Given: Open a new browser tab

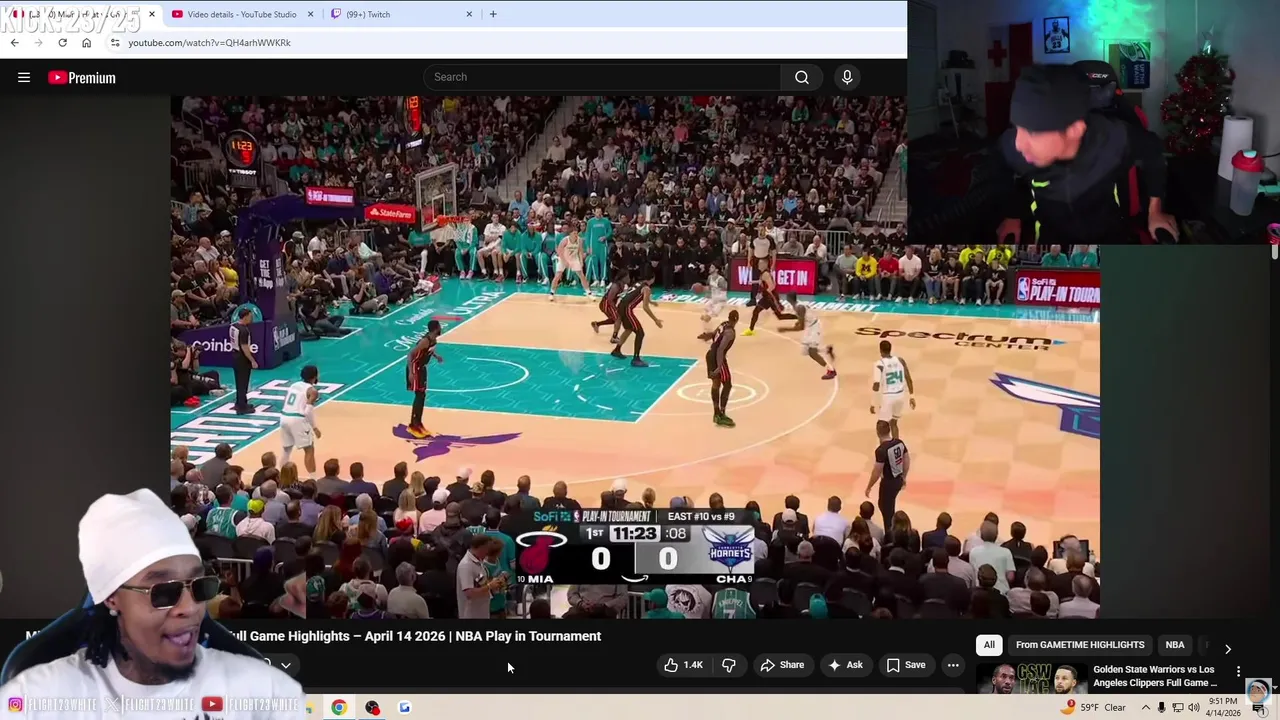Looking at the screenshot, I should point(493,14).
